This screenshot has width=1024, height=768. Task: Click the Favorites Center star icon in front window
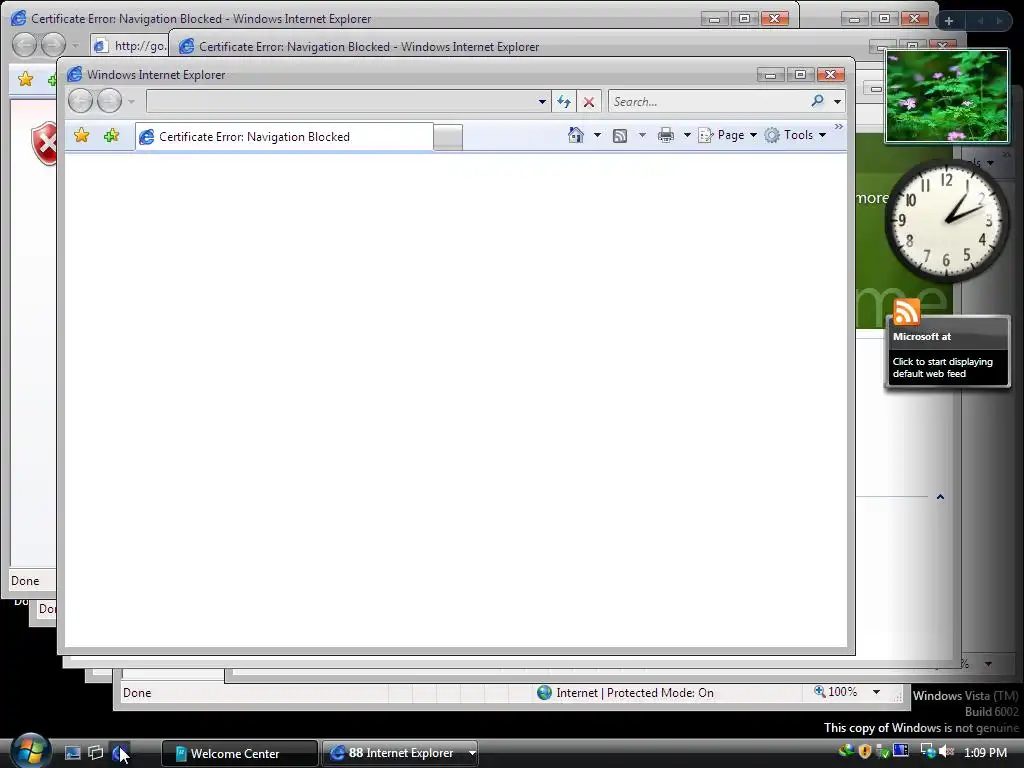(82, 135)
